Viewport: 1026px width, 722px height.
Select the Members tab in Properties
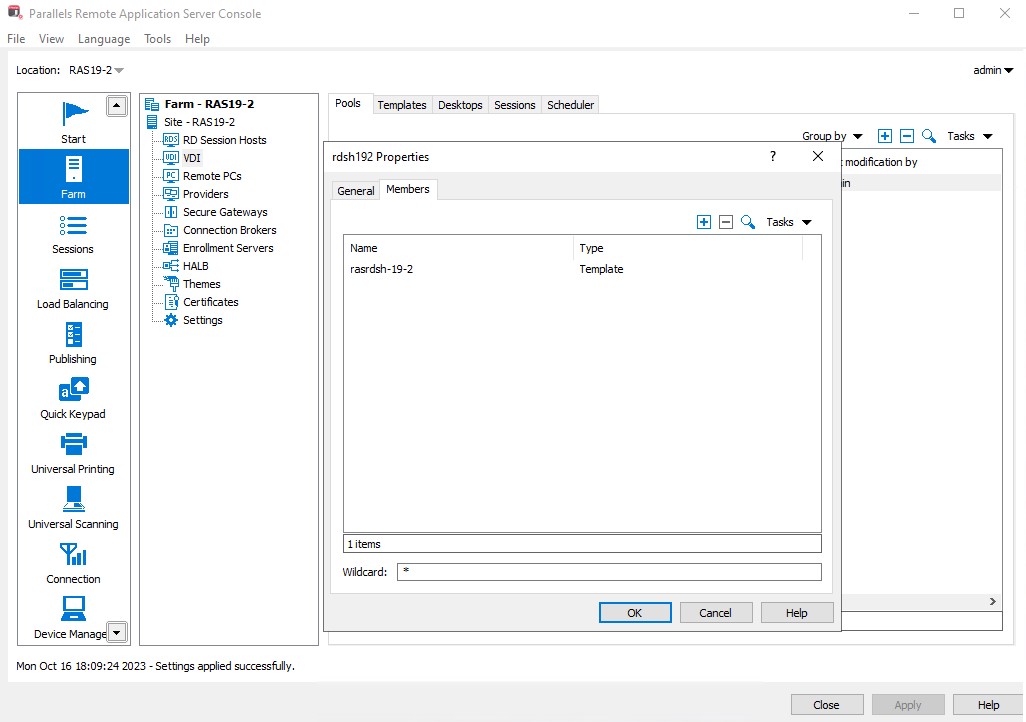(x=408, y=189)
